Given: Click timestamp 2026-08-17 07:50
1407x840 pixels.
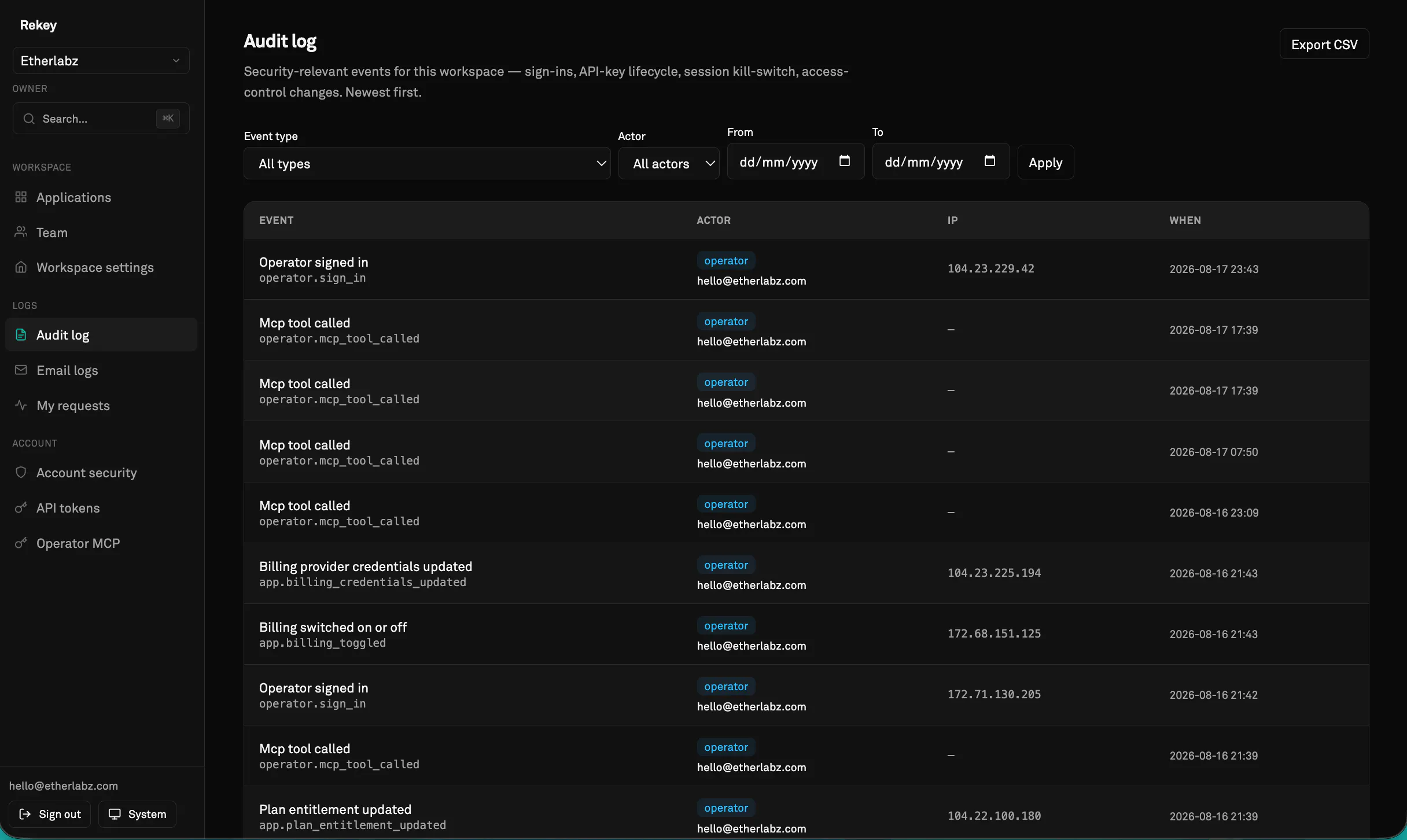Looking at the screenshot, I should tap(1213, 452).
